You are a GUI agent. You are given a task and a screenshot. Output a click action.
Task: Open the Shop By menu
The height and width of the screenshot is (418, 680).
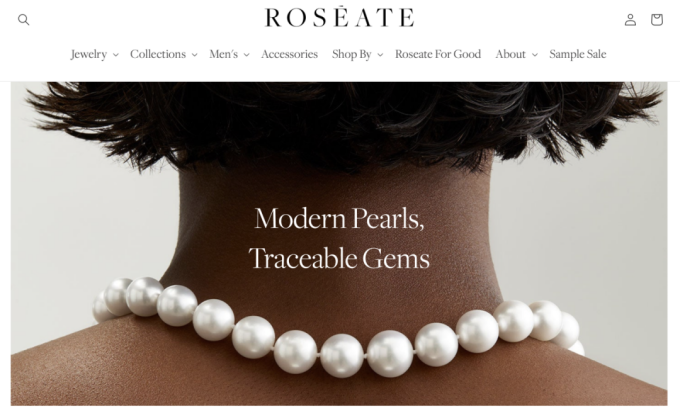(352, 54)
